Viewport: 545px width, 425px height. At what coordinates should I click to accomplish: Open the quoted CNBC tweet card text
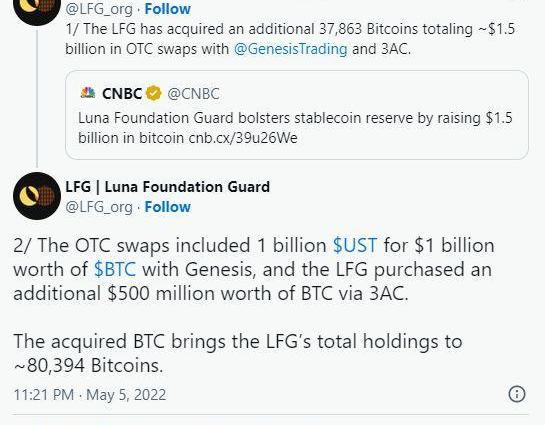tap(295, 128)
